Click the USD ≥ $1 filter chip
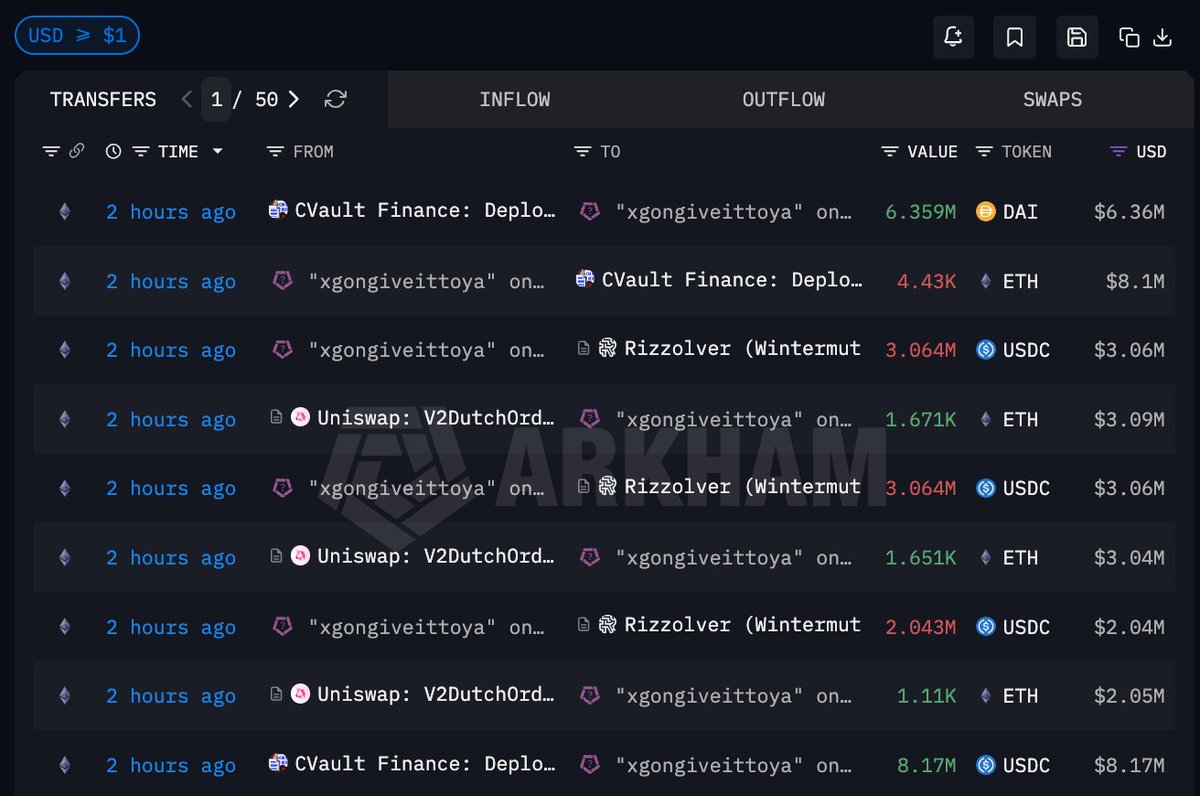Viewport: 1200px width, 796px height. (x=77, y=36)
